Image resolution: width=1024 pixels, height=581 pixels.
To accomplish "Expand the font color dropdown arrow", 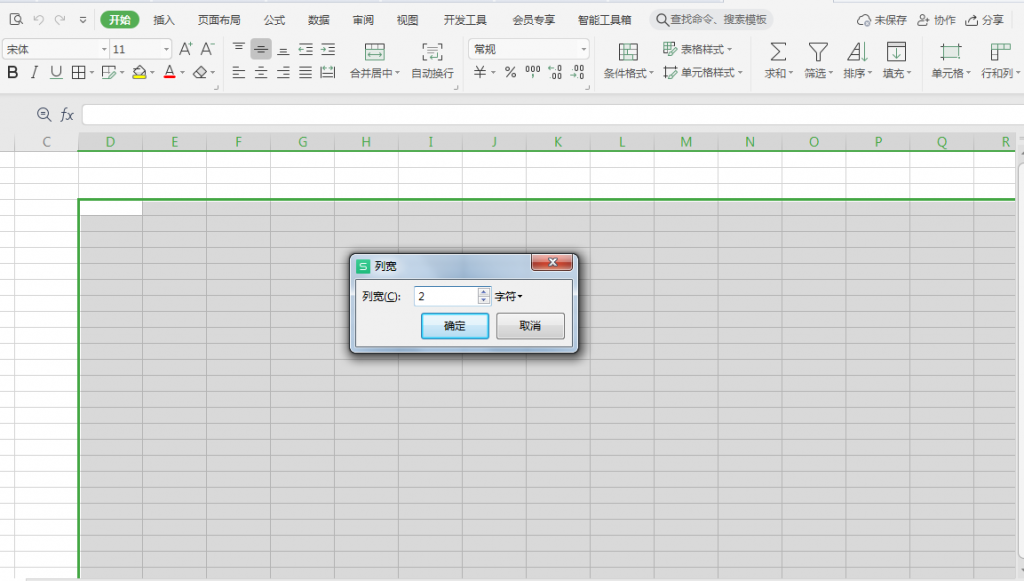I will pos(182,72).
